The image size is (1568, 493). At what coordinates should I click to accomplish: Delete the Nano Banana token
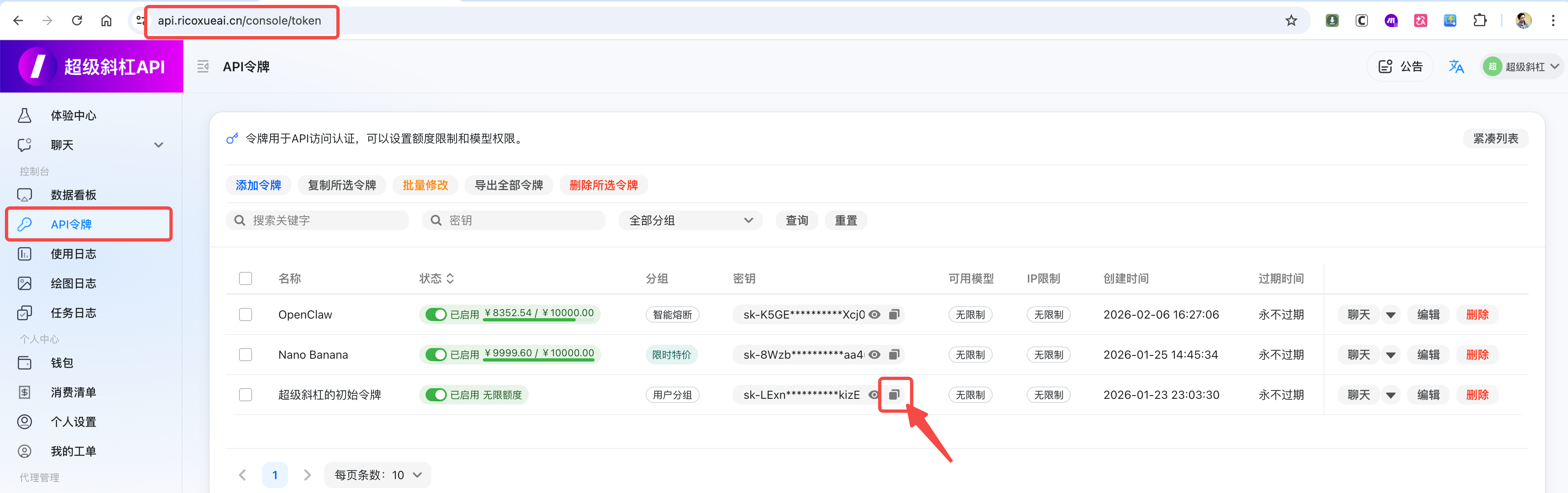(1477, 355)
